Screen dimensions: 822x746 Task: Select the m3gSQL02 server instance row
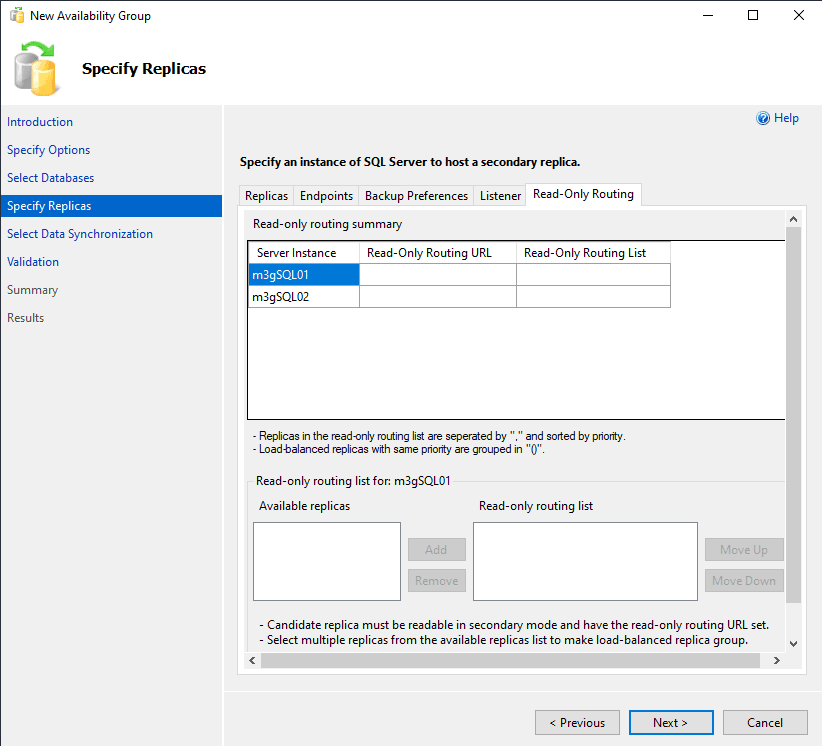(304, 297)
